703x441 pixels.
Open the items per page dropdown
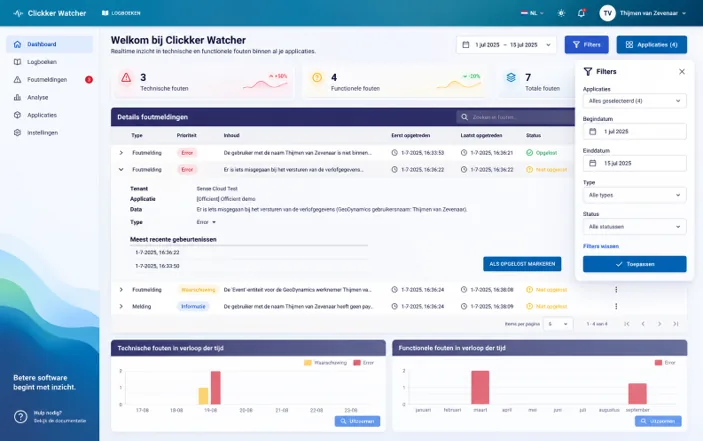(x=558, y=324)
